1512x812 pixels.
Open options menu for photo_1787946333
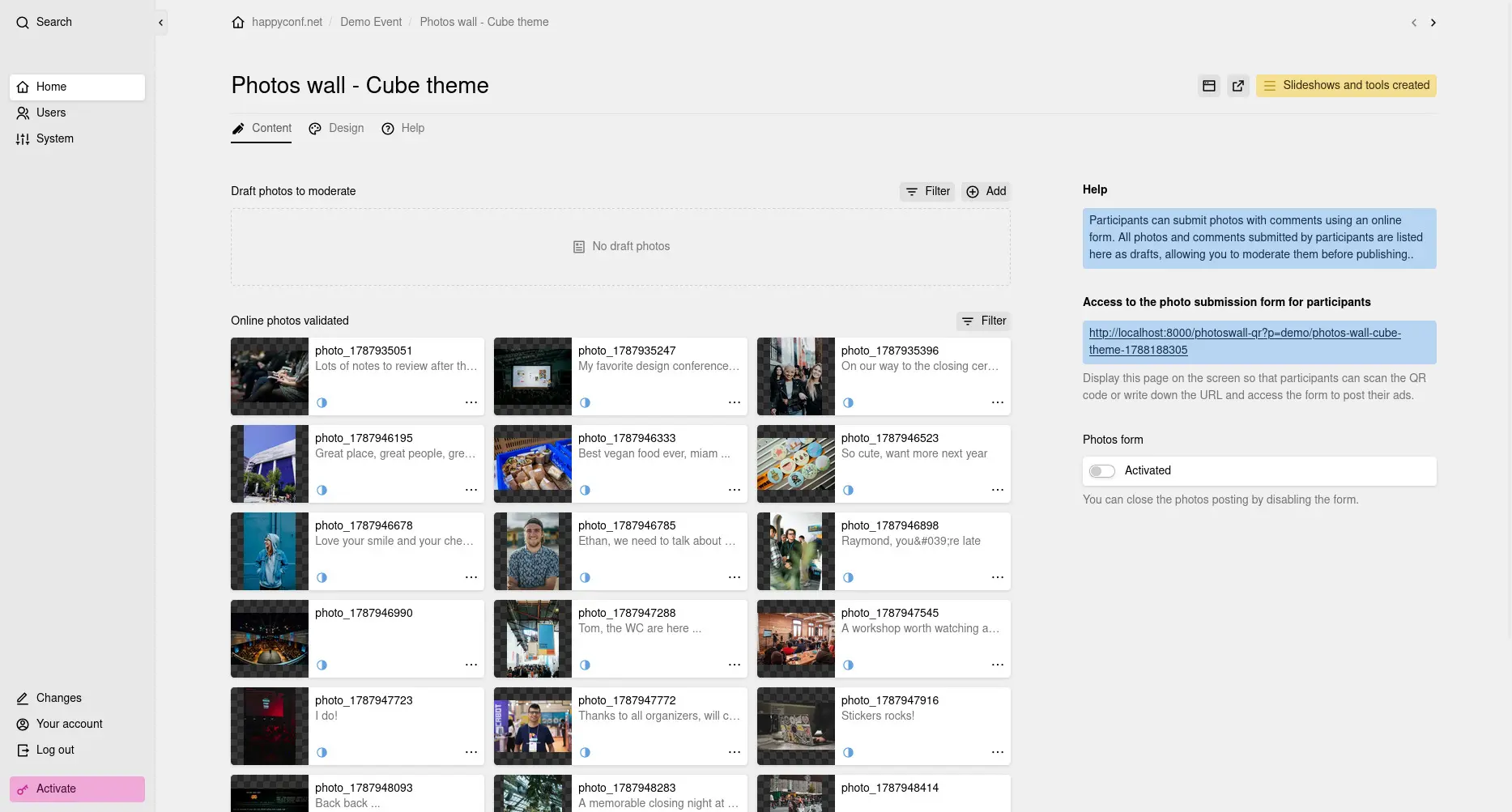click(735, 491)
